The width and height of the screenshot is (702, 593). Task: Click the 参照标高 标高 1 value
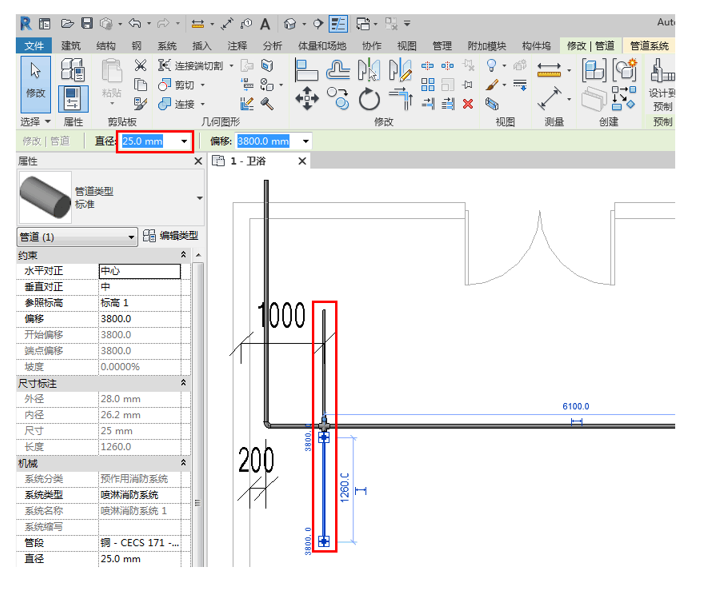coord(140,303)
